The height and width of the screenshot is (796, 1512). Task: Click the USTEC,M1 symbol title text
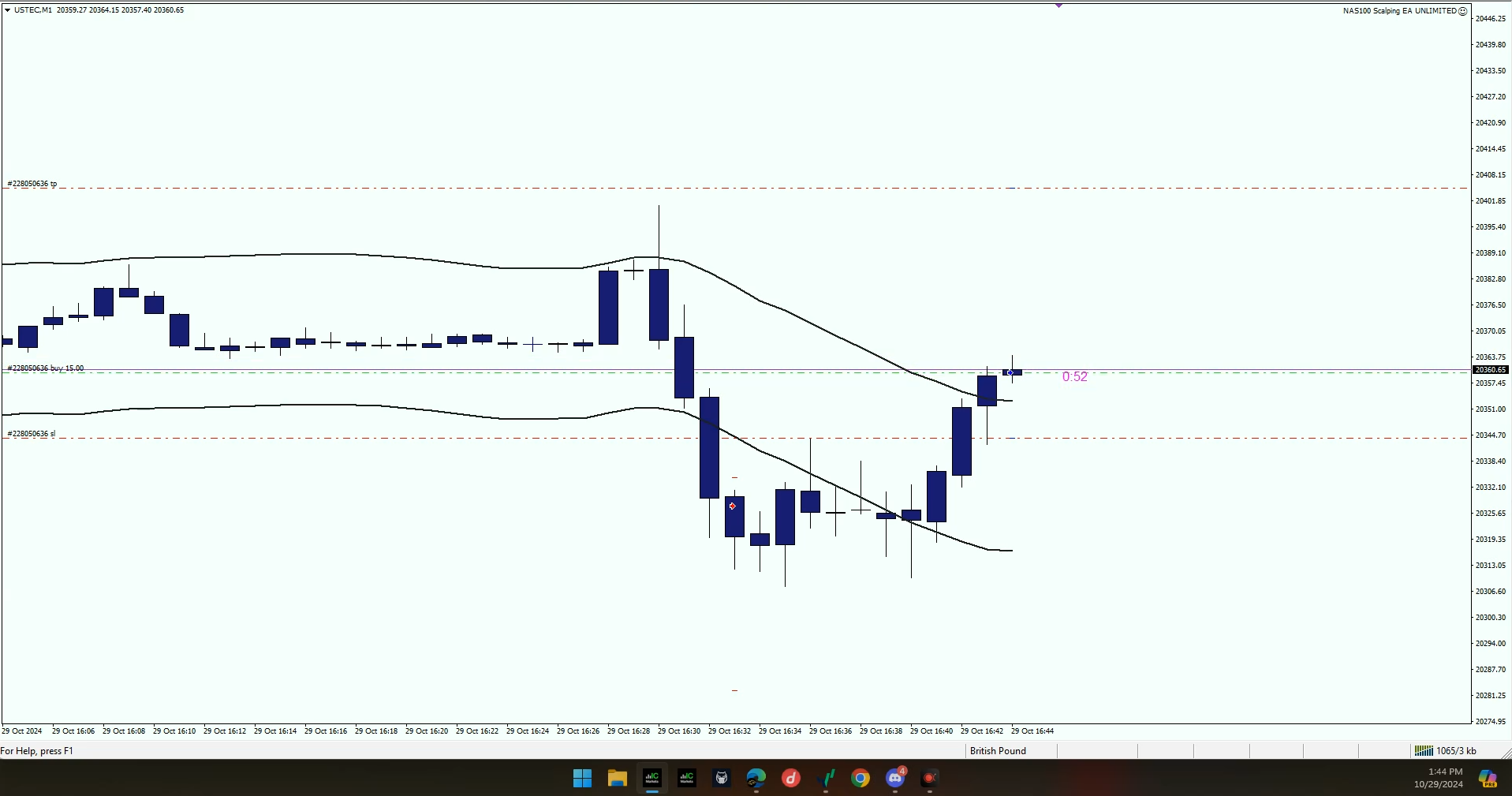(x=33, y=10)
